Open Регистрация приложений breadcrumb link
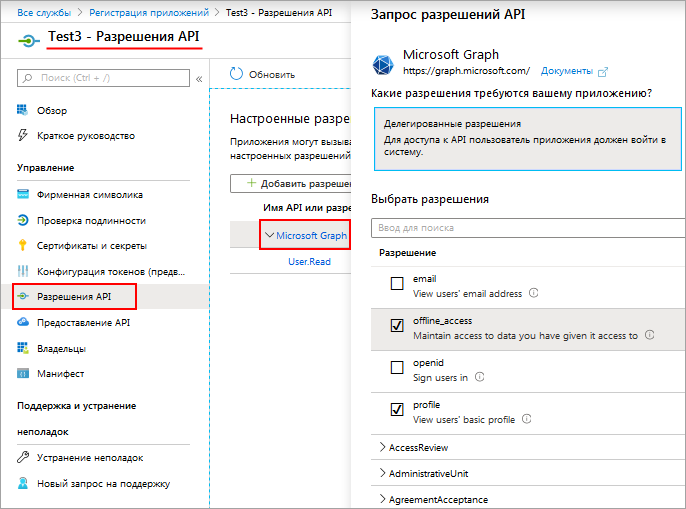This screenshot has width=686, height=509. click(150, 12)
